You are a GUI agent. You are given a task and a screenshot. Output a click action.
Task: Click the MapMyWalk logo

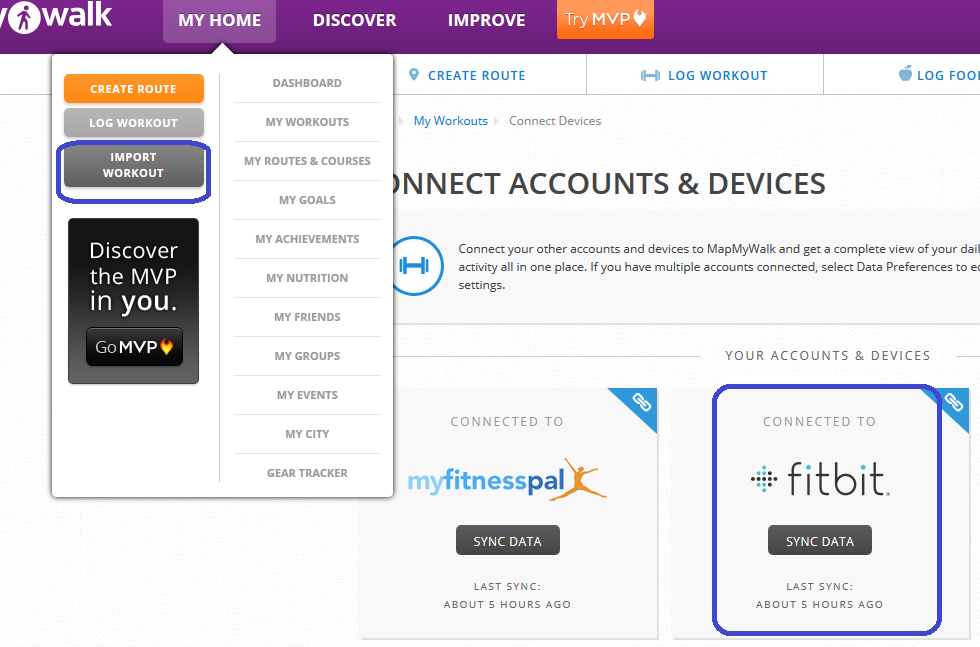pos(55,17)
